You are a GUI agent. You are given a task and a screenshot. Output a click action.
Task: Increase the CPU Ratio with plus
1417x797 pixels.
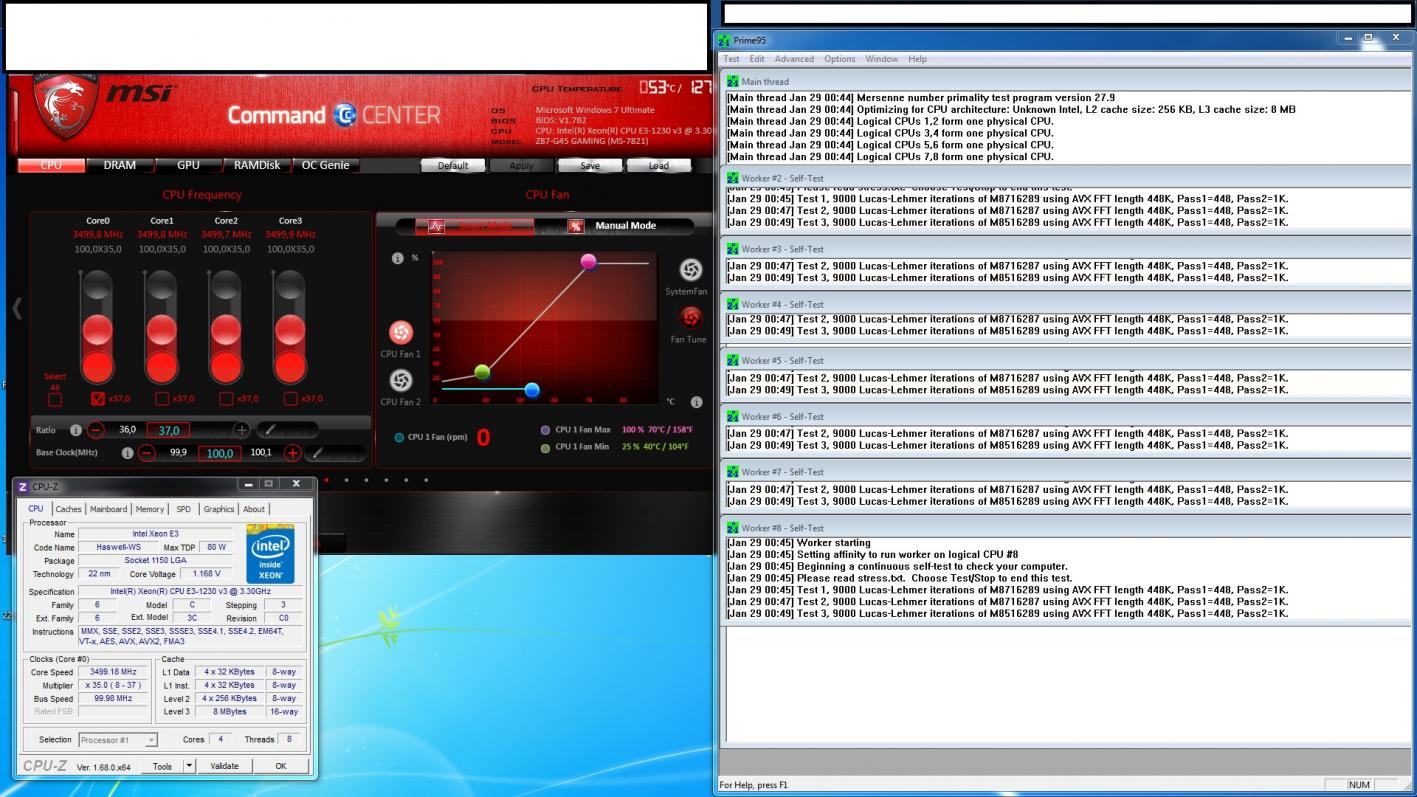coord(241,430)
